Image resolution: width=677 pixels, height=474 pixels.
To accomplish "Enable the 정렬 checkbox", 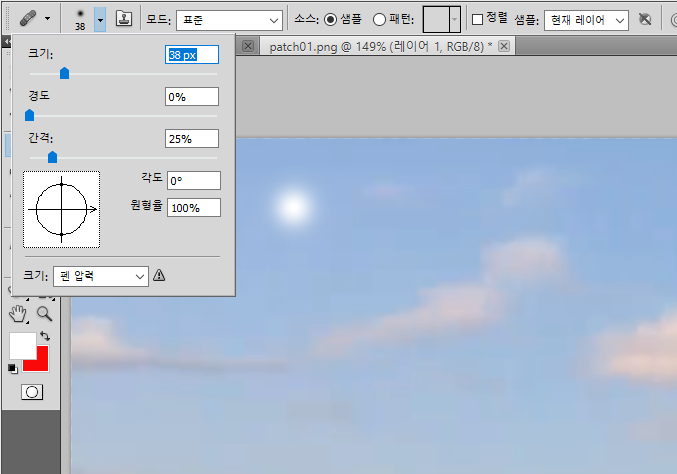I will click(x=477, y=19).
